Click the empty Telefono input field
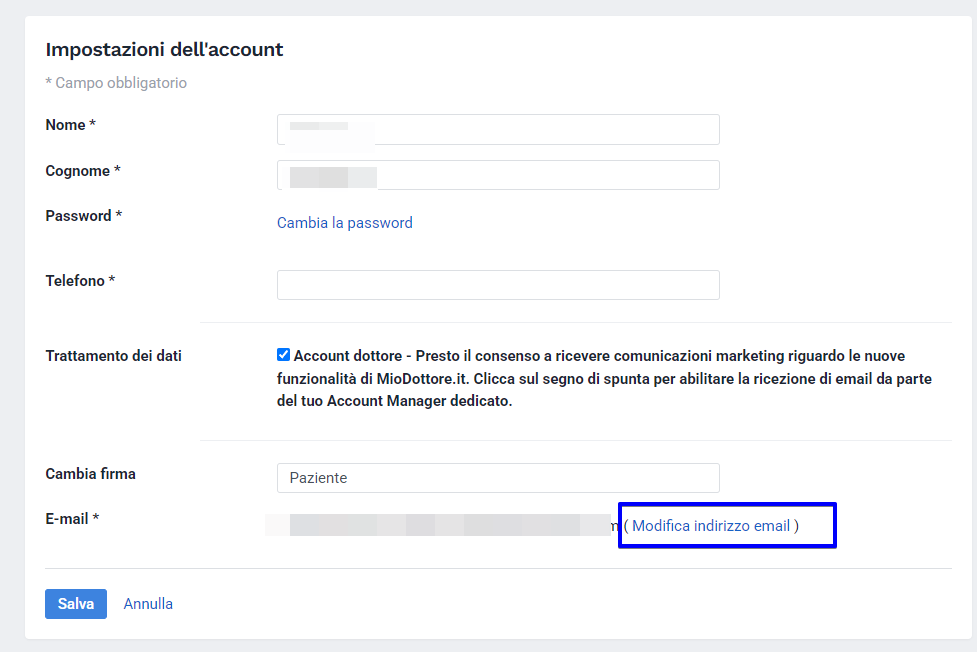This screenshot has height=652, width=977. [x=498, y=285]
